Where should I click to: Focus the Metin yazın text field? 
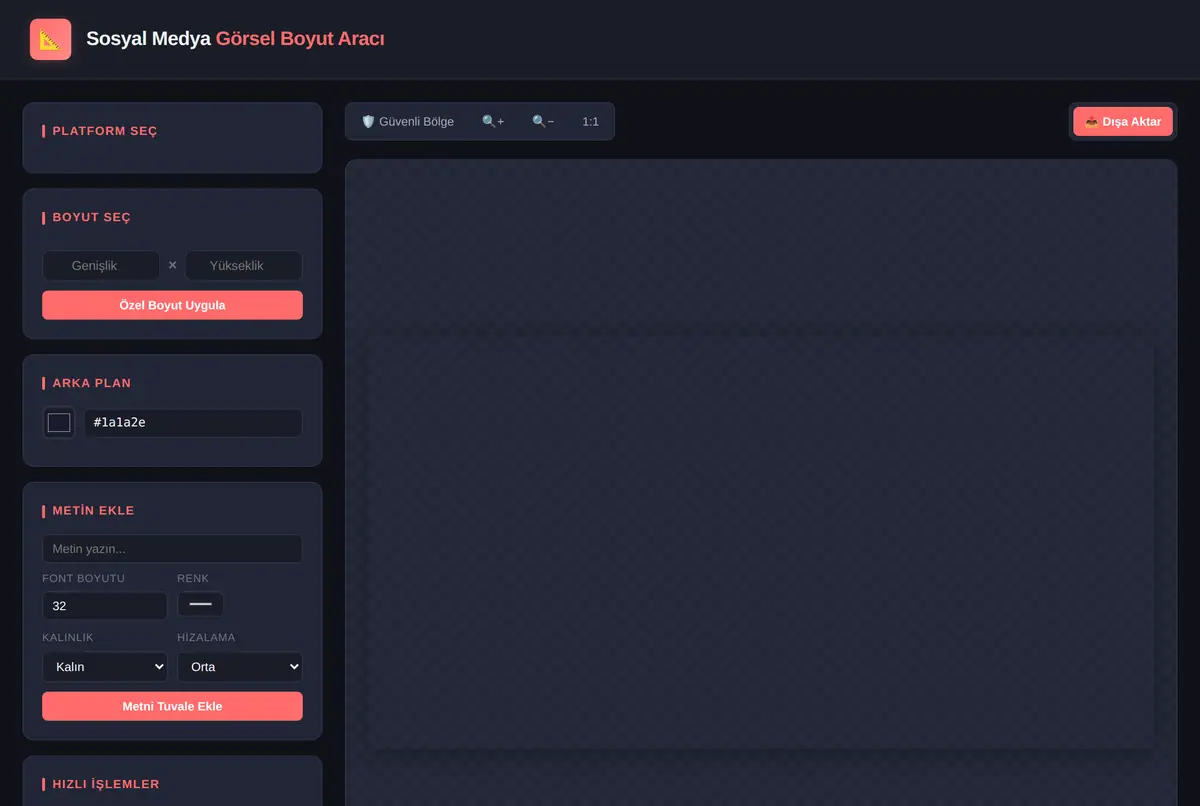pos(172,549)
